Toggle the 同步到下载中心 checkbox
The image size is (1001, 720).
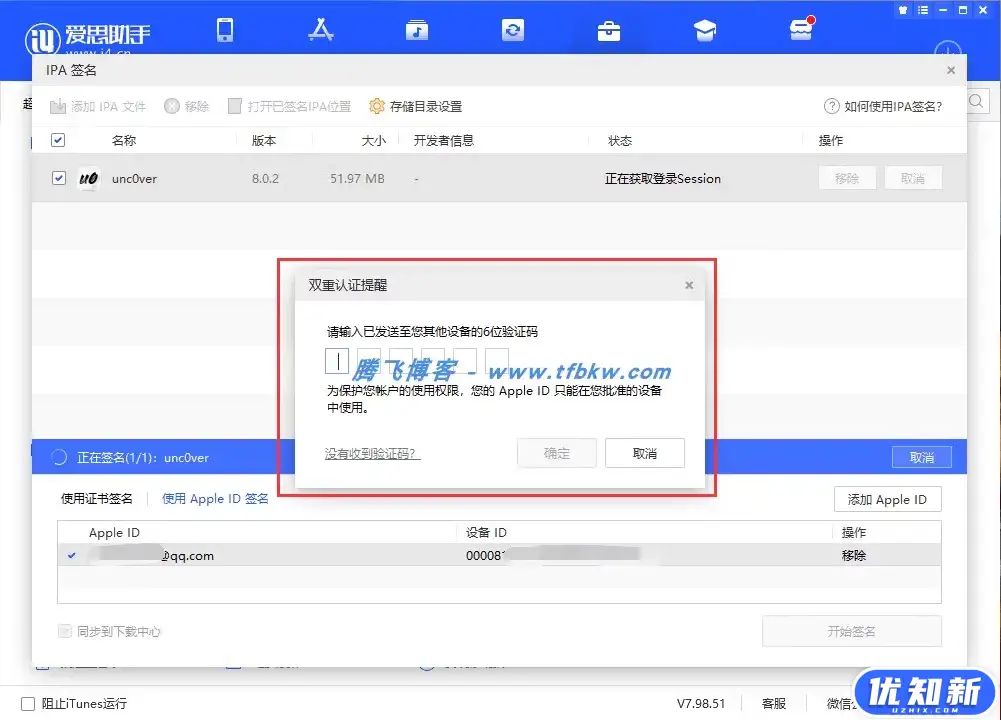tap(64, 631)
